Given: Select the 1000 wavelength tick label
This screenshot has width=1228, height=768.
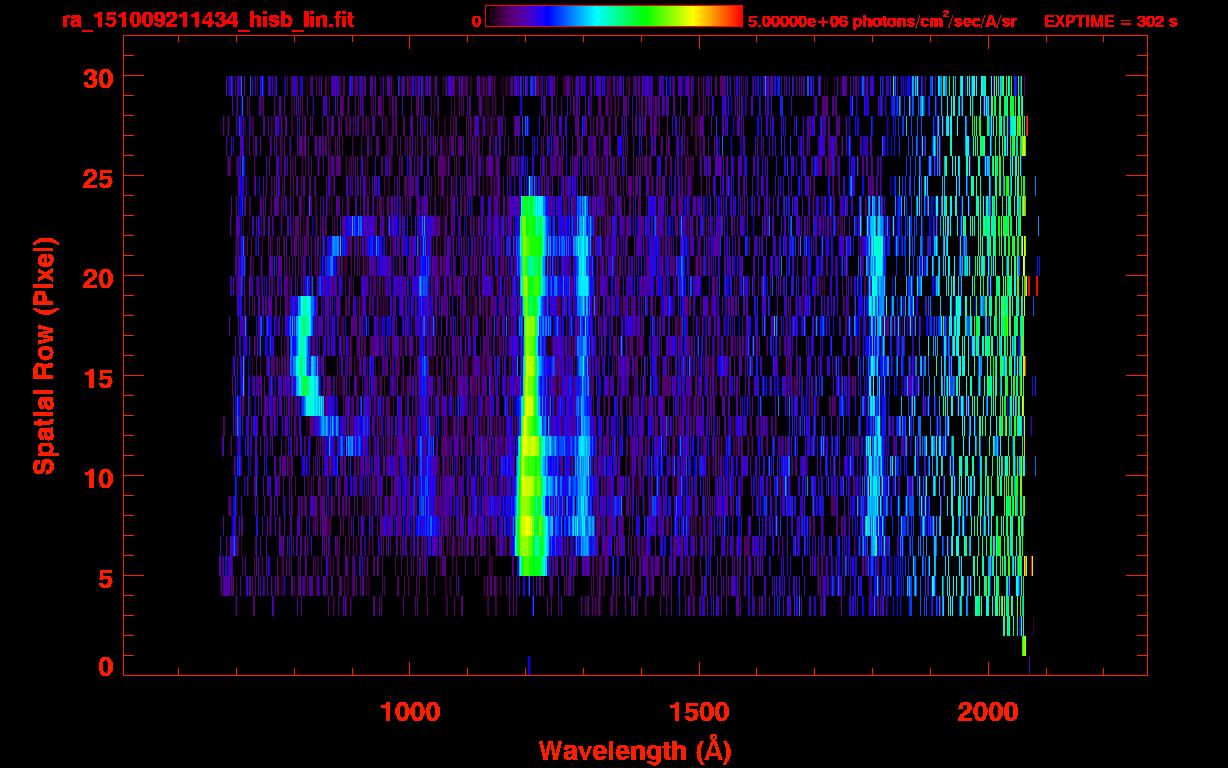Looking at the screenshot, I should (x=410, y=712).
